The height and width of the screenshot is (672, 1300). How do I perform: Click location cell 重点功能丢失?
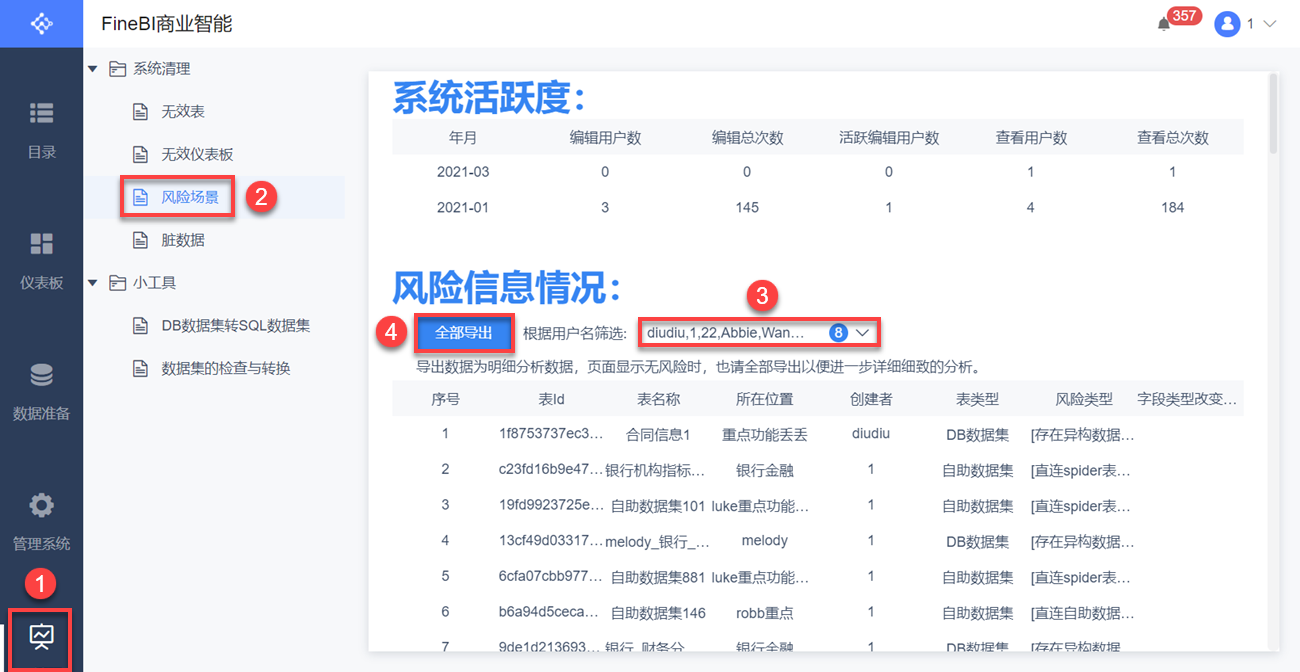765,435
